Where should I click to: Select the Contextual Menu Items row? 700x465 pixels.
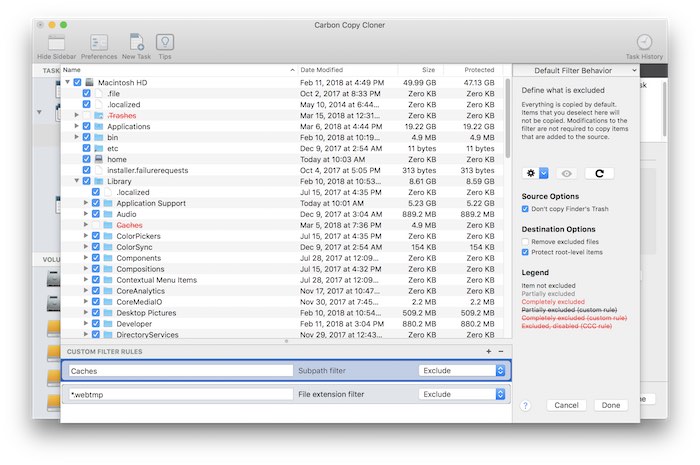point(282,280)
